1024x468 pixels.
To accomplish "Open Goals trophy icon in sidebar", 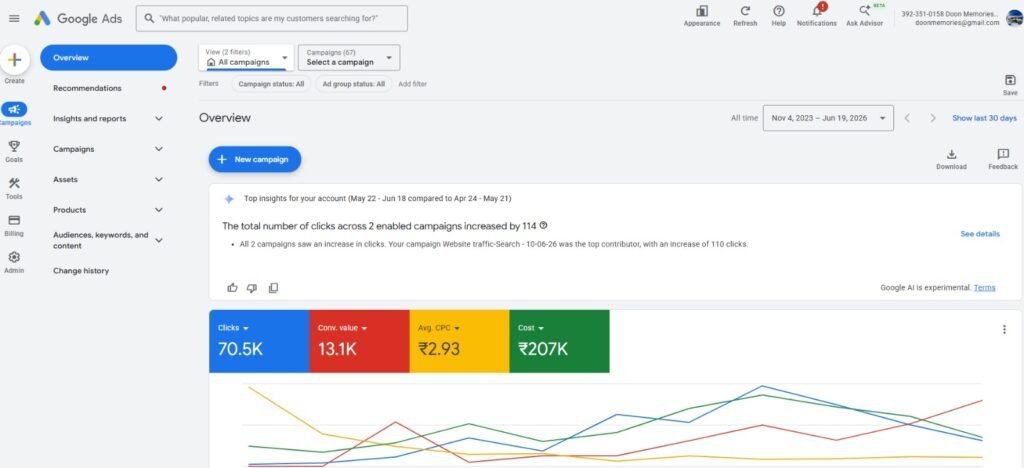I will (14, 146).
